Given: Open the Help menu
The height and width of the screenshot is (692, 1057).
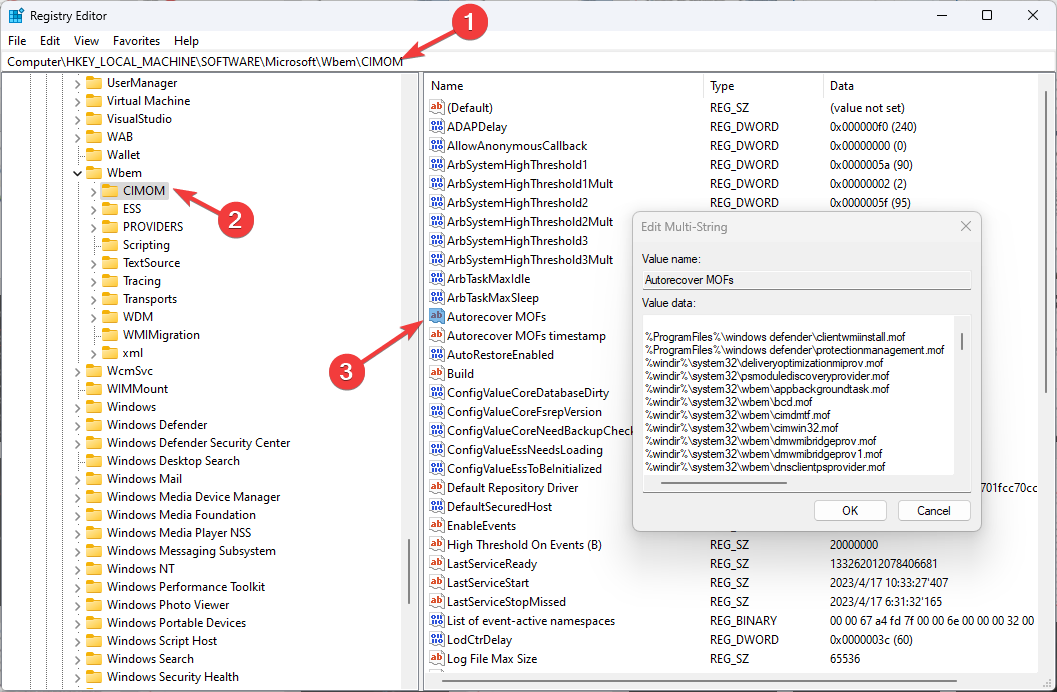Looking at the screenshot, I should (186, 41).
